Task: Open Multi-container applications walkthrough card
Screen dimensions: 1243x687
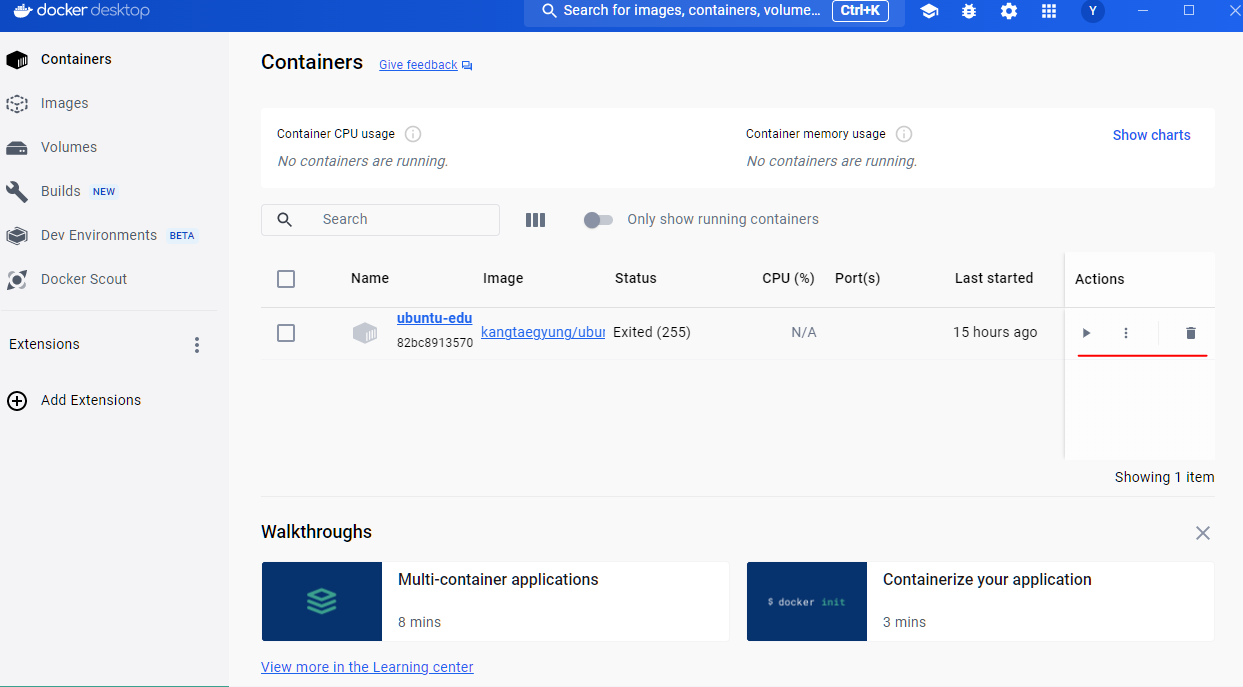Action: point(495,602)
